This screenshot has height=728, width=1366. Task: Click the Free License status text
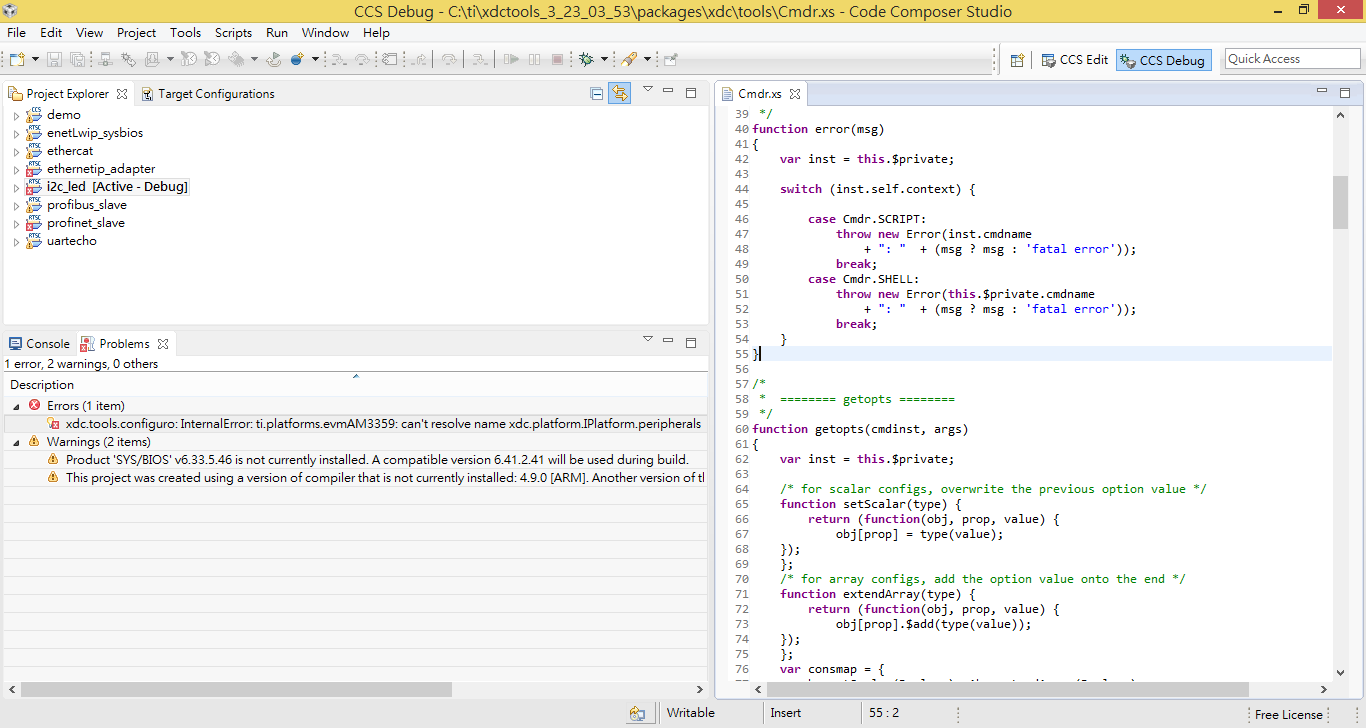coord(1288,714)
